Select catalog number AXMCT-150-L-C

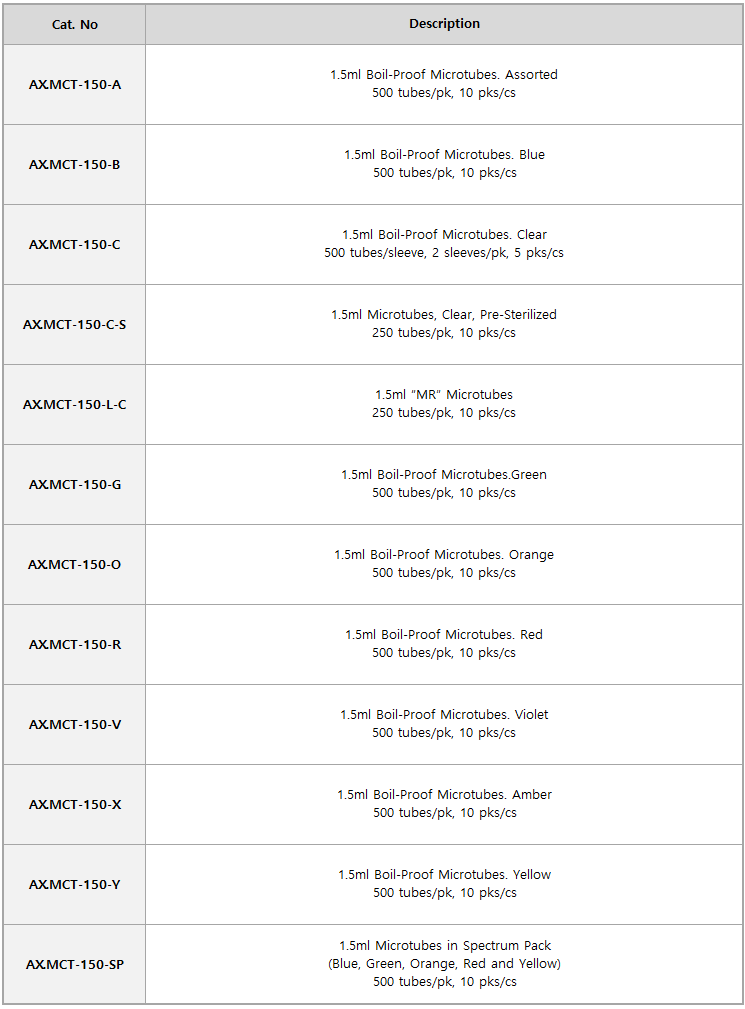tap(75, 404)
